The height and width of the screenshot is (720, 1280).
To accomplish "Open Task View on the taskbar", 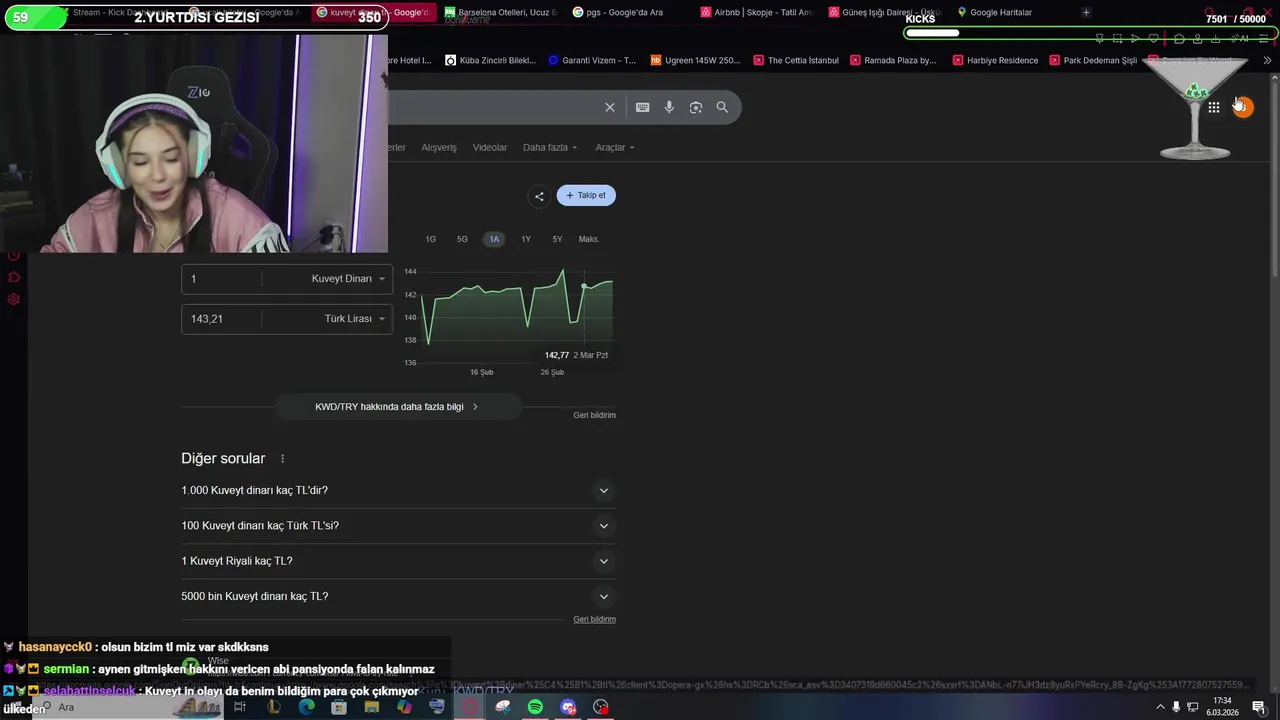I will [240, 707].
